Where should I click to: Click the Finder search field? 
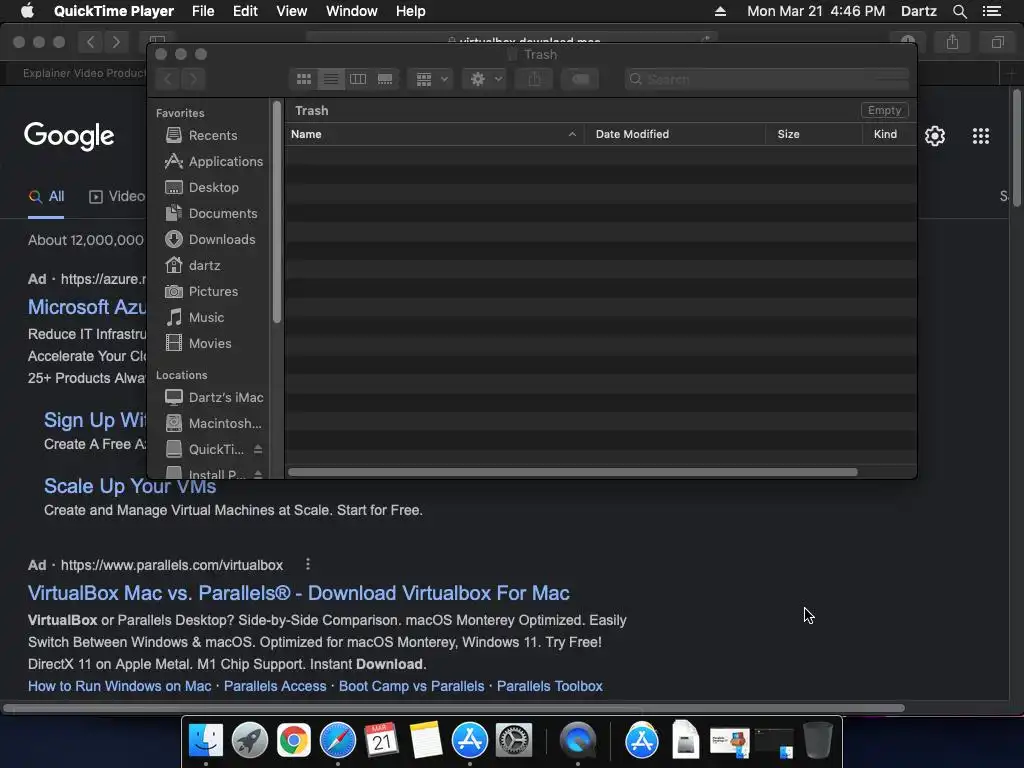(767, 79)
